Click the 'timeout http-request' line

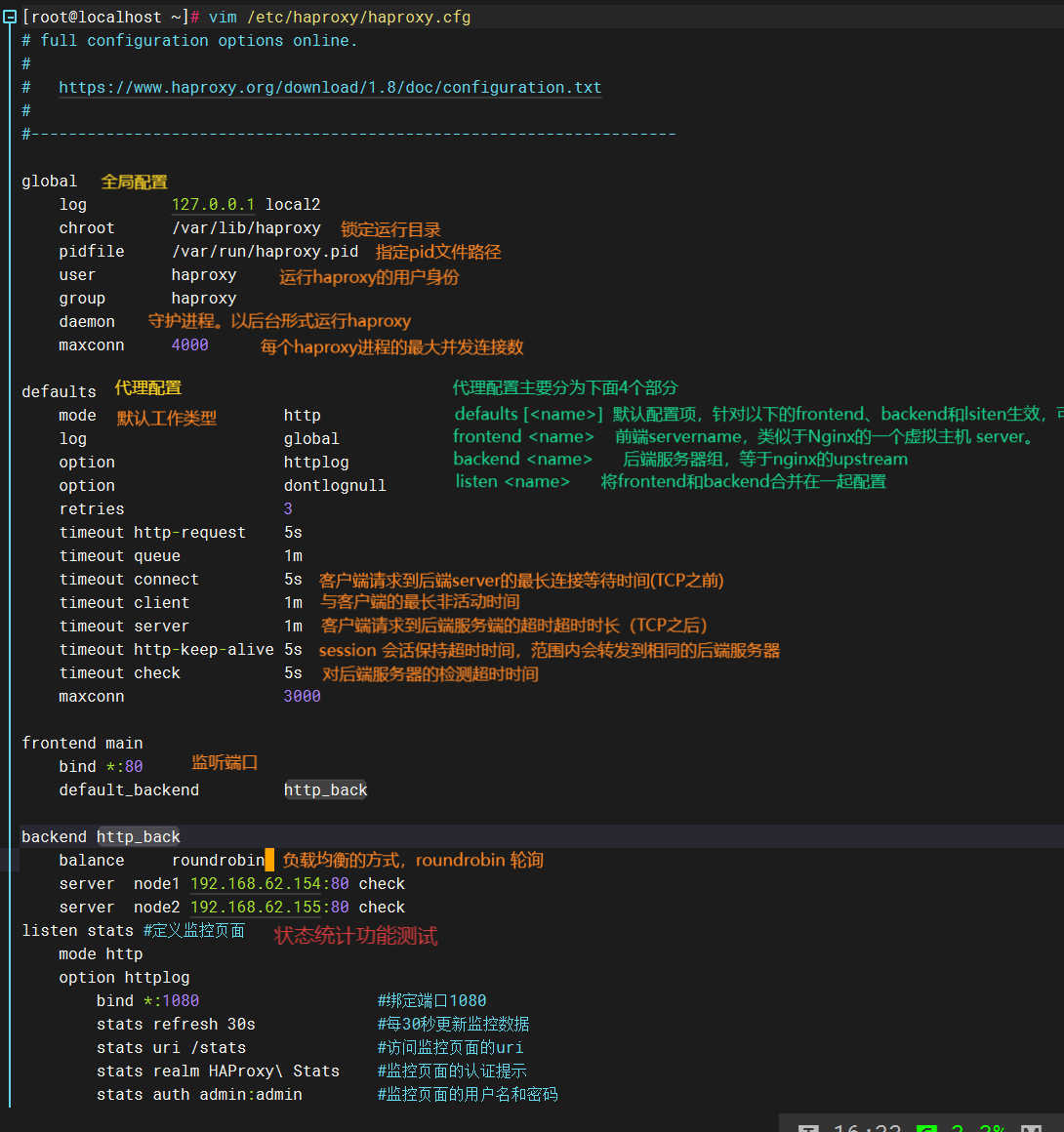[181, 532]
